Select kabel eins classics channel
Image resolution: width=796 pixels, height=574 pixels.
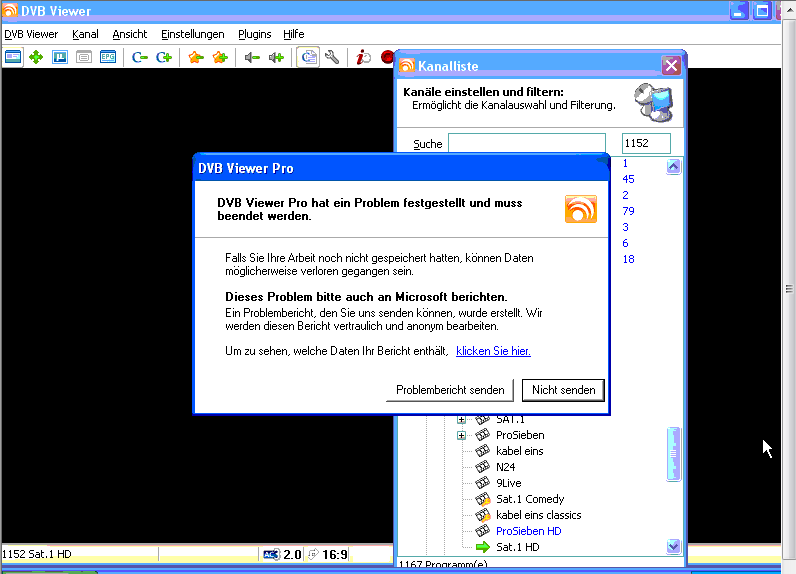click(x=539, y=515)
